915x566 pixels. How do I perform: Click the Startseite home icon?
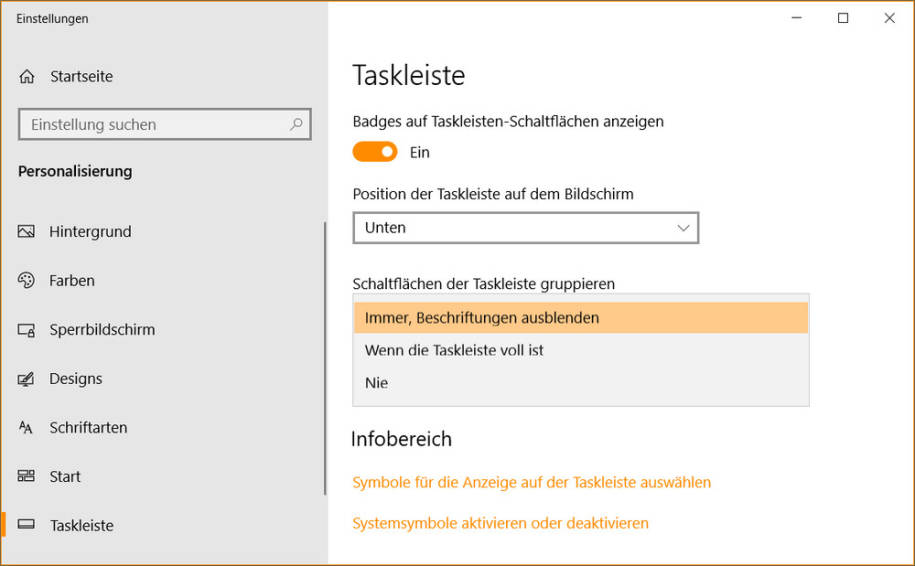[x=27, y=77]
